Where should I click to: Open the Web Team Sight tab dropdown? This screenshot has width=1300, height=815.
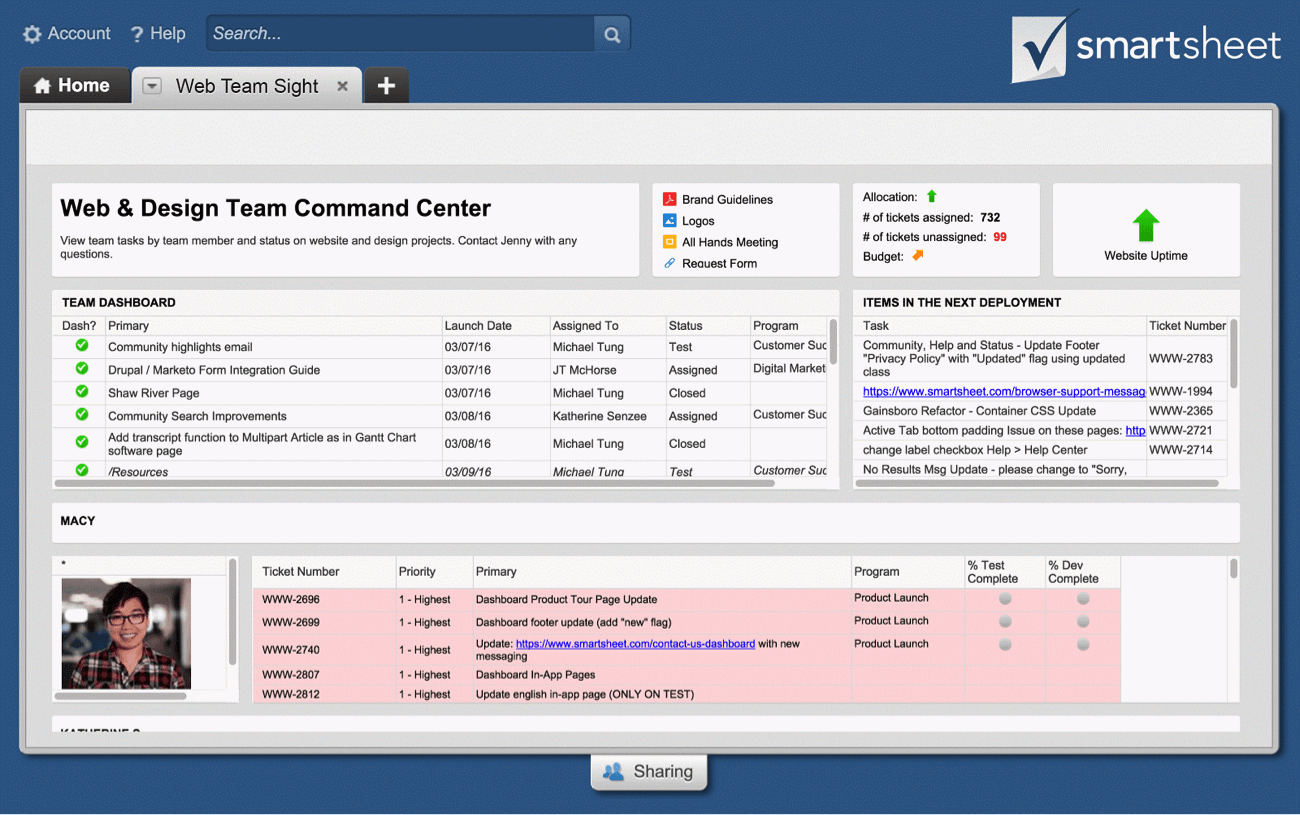pos(152,86)
